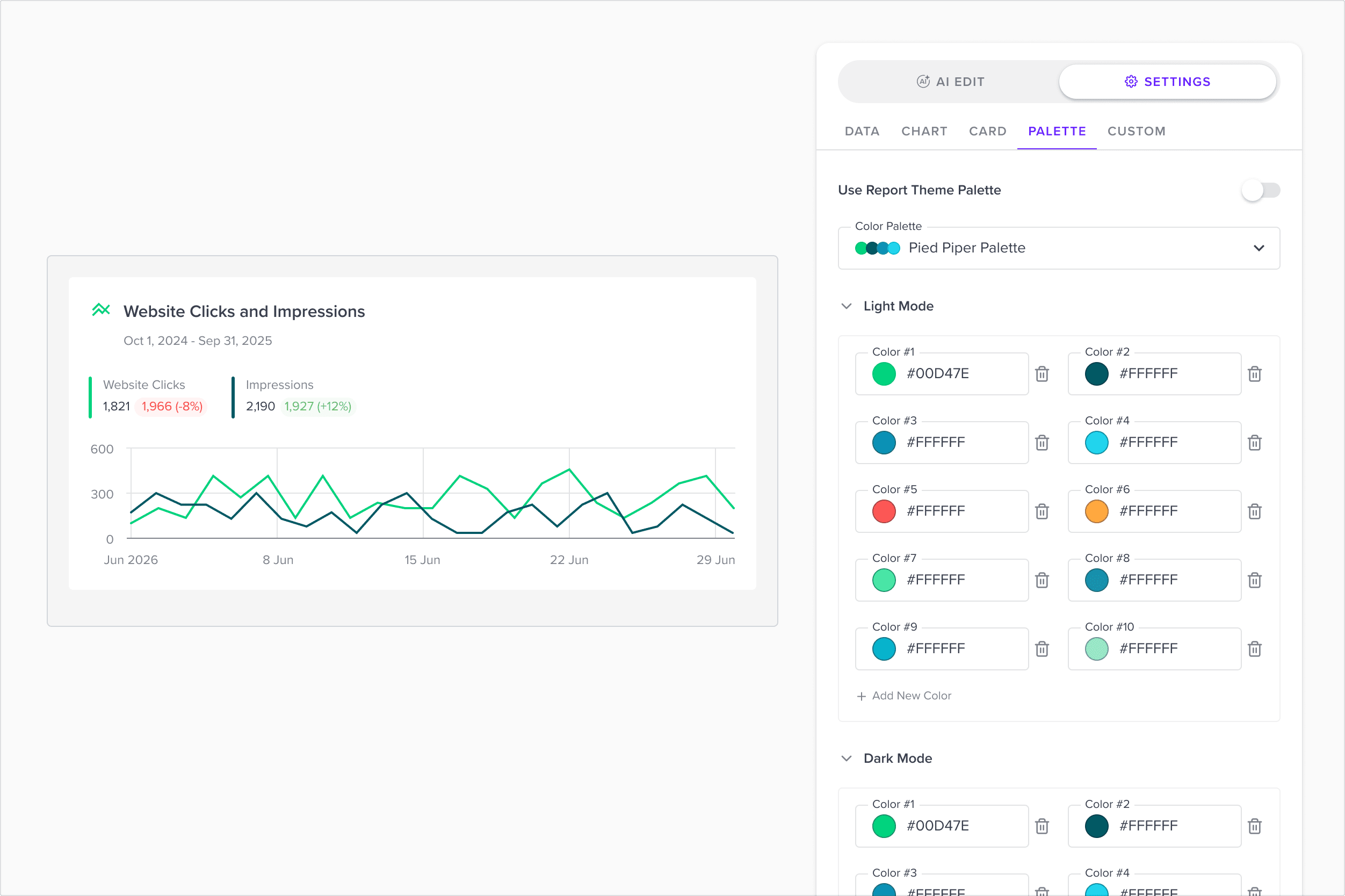
Task: Switch to the CHART tab
Action: point(924,131)
